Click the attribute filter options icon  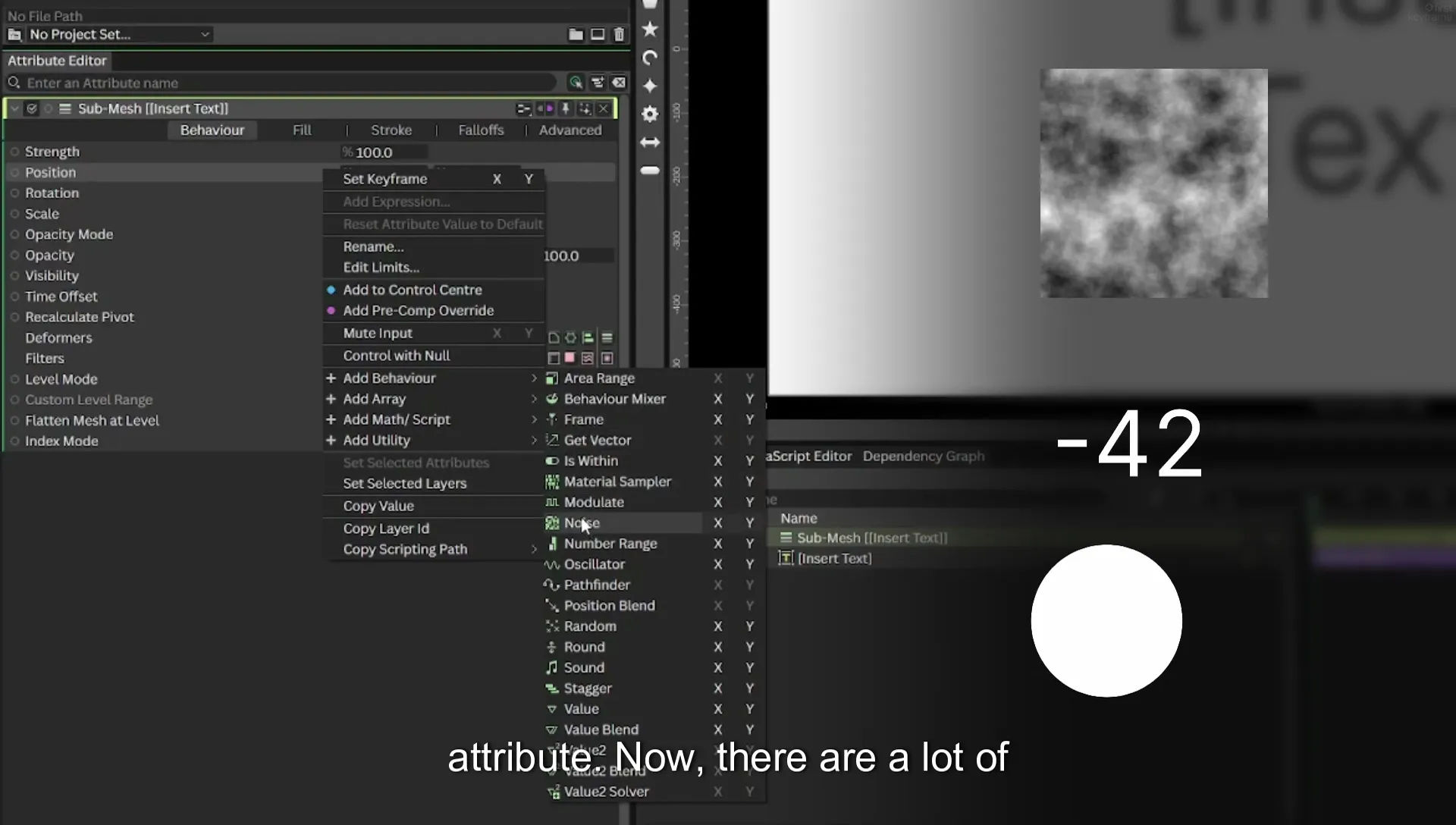[598, 83]
